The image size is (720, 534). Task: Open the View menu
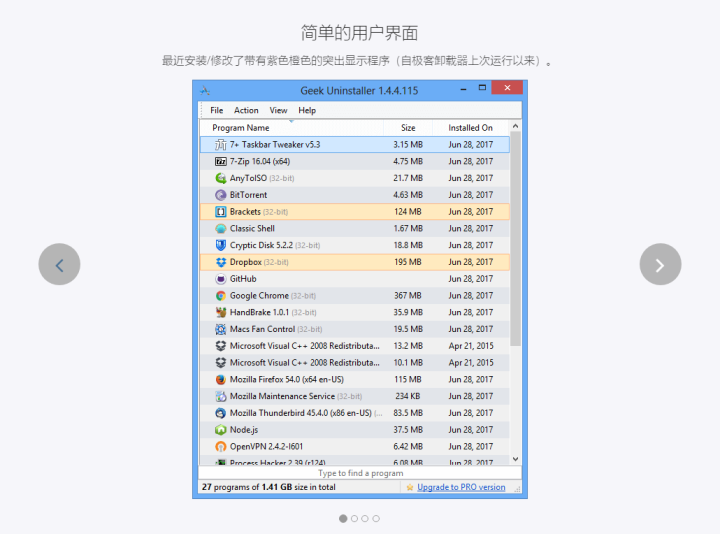point(278,110)
